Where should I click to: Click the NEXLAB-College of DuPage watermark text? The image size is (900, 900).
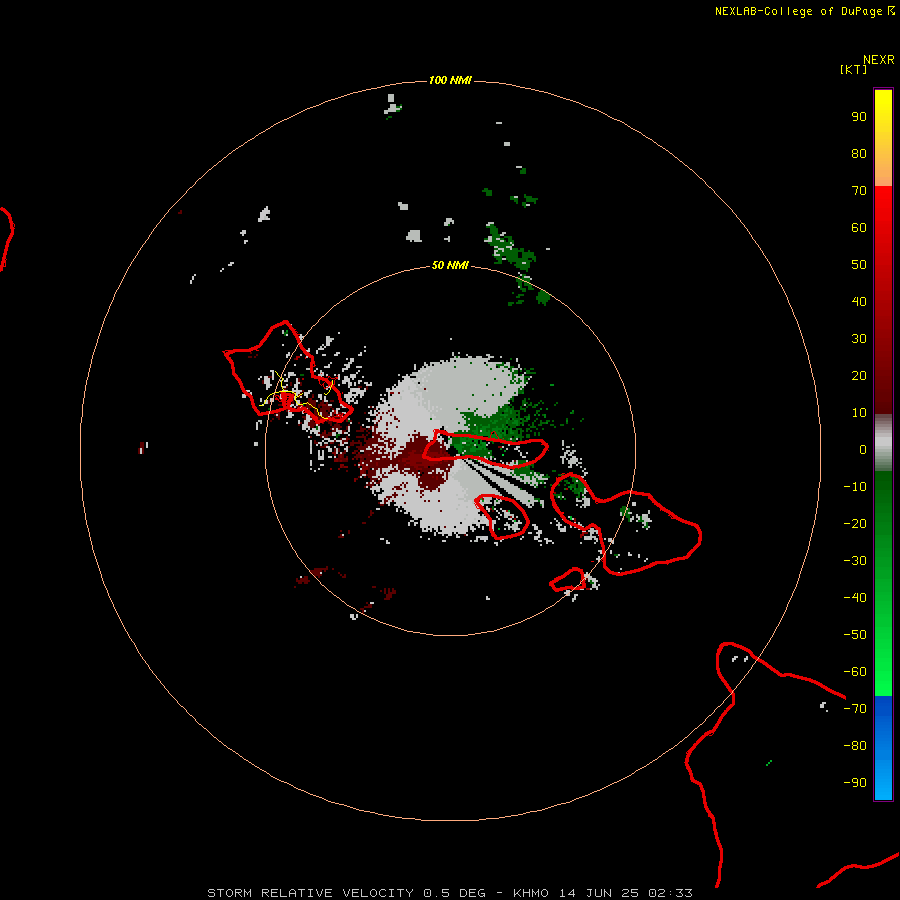(804, 11)
